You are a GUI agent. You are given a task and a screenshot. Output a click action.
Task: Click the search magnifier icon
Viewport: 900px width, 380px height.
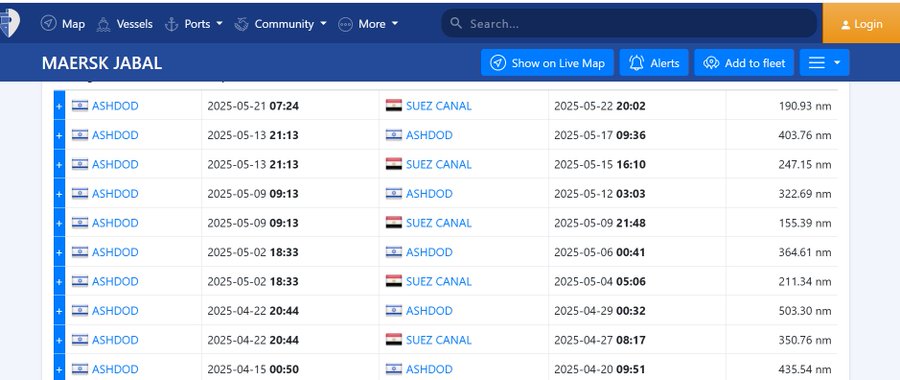point(456,23)
